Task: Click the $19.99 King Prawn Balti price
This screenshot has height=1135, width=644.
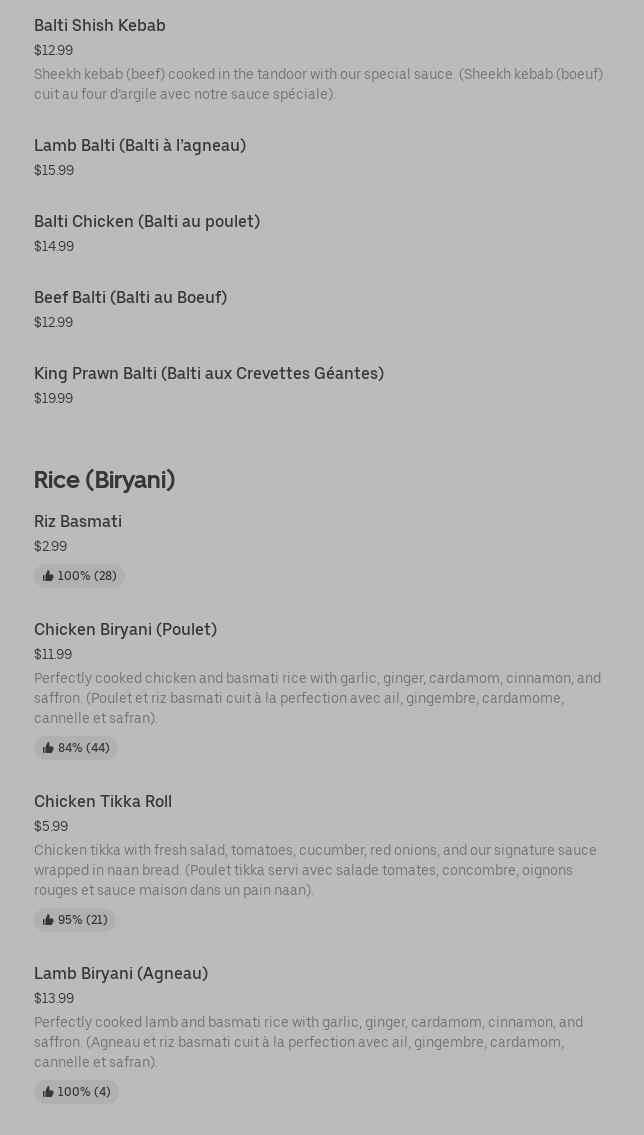Action: pyautogui.click(x=53, y=398)
